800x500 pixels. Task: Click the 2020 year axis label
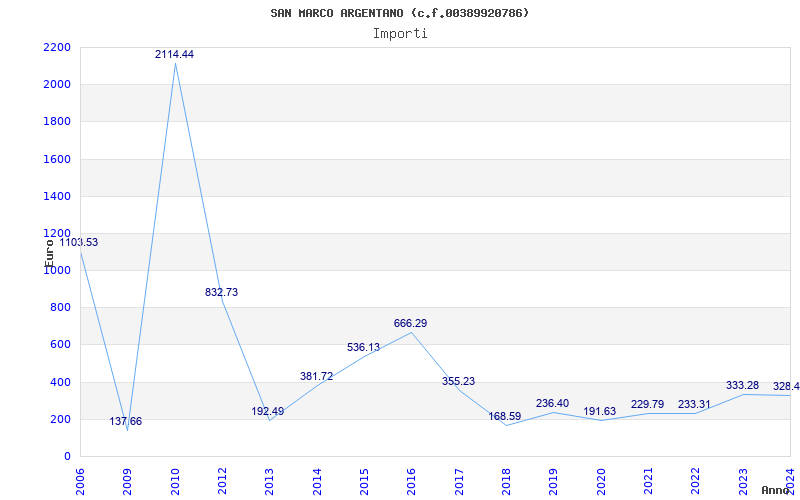point(601,482)
